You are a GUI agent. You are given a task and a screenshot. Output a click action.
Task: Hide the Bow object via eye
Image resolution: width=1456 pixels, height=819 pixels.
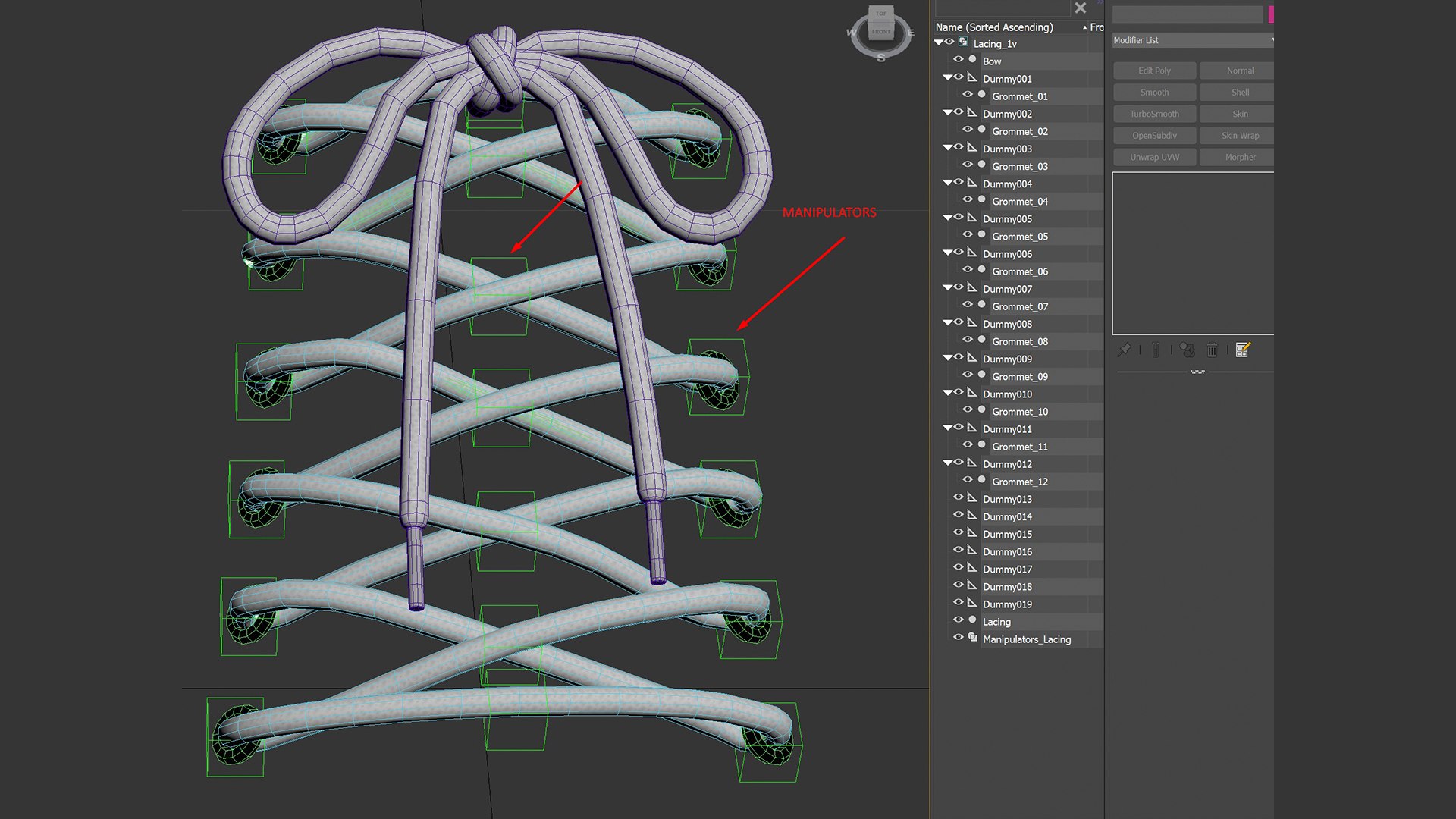959,59
